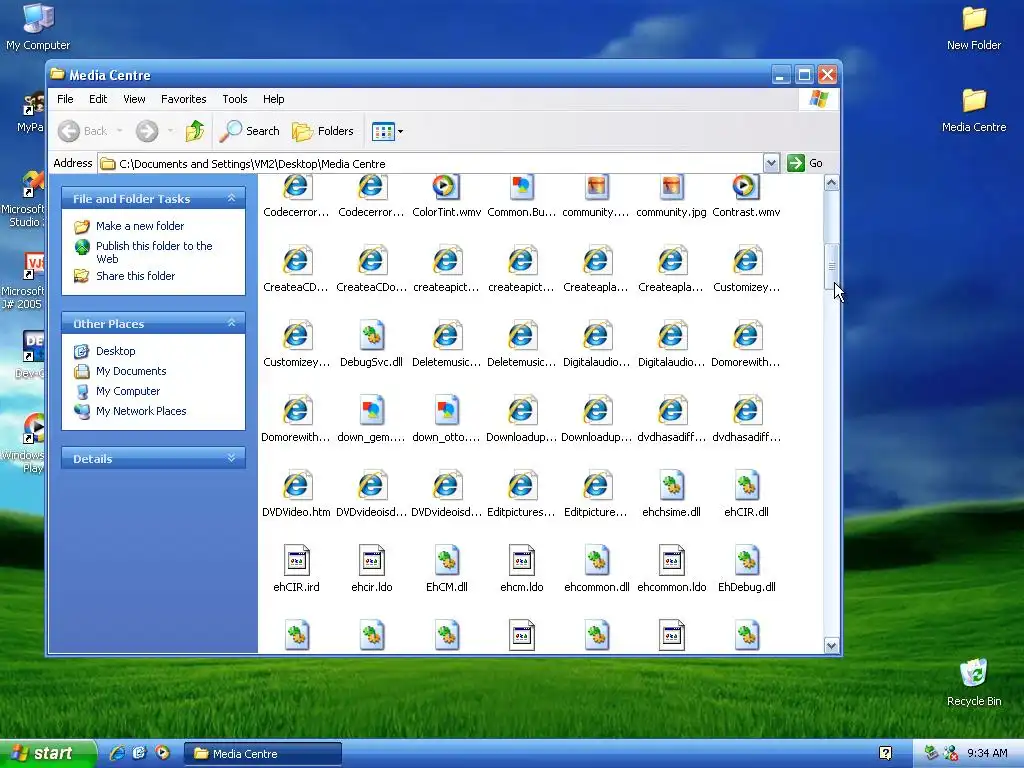Click the scrollbar down arrow
Screen dimensions: 1024x768
click(x=831, y=645)
